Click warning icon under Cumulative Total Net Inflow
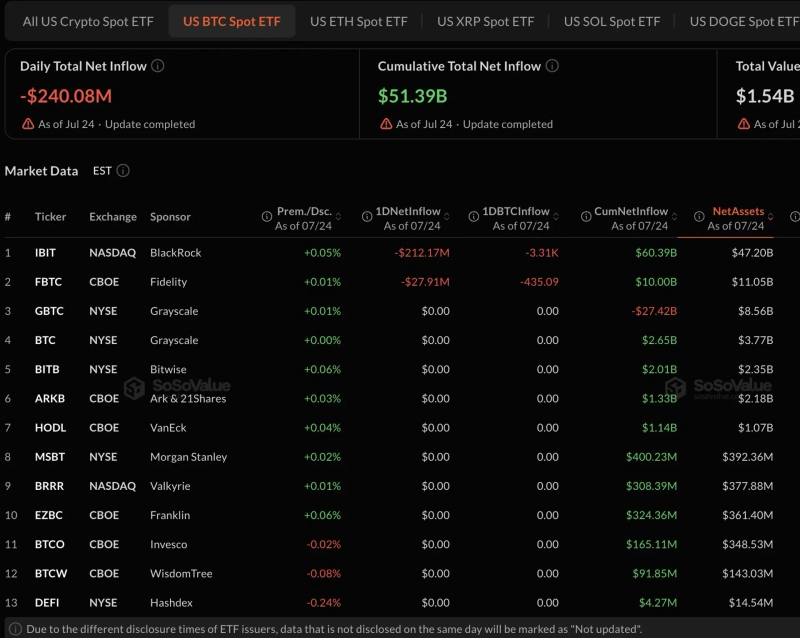Image resolution: width=800 pixels, height=638 pixels. coord(386,124)
